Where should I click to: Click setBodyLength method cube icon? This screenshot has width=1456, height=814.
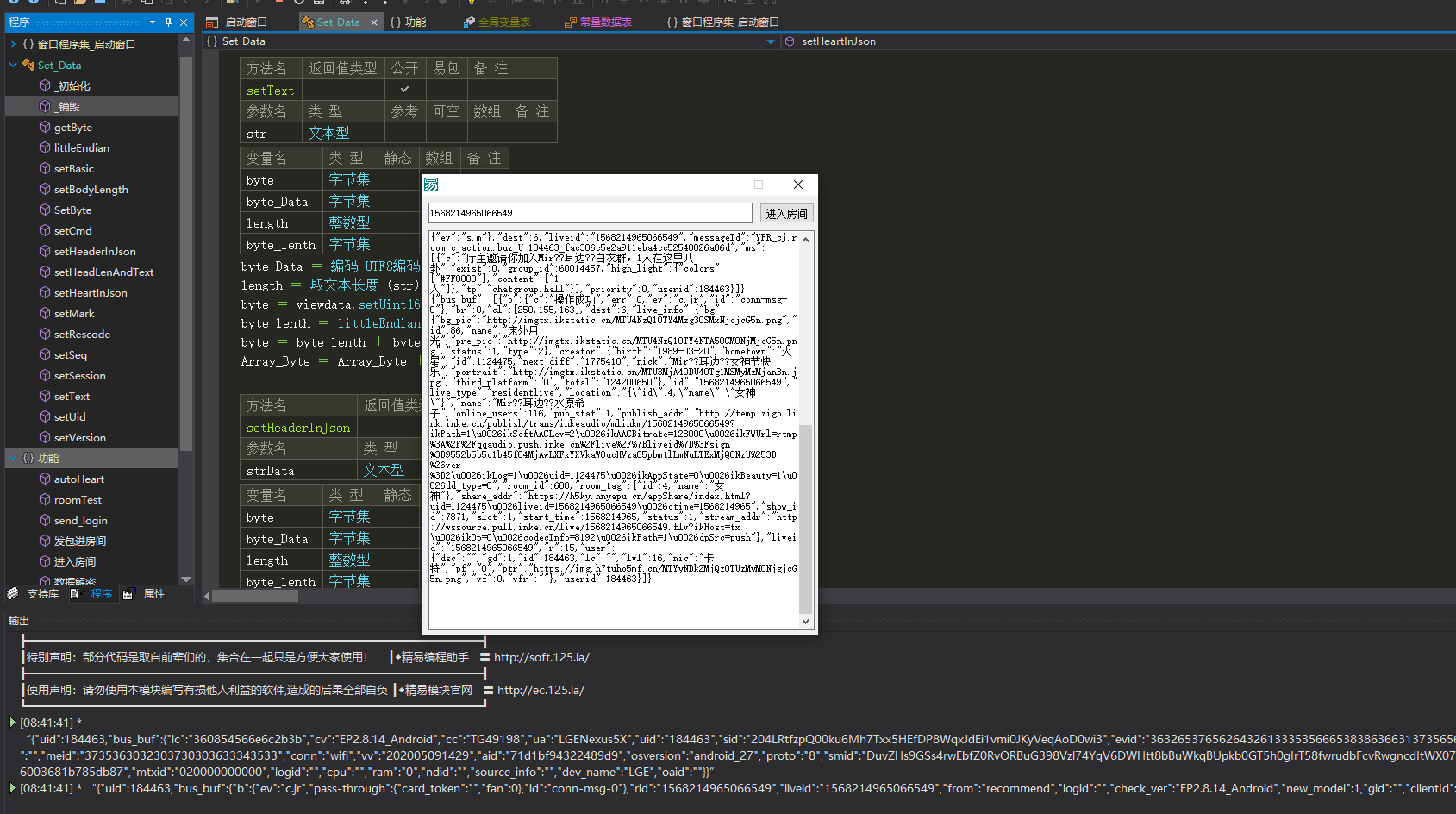click(45, 189)
